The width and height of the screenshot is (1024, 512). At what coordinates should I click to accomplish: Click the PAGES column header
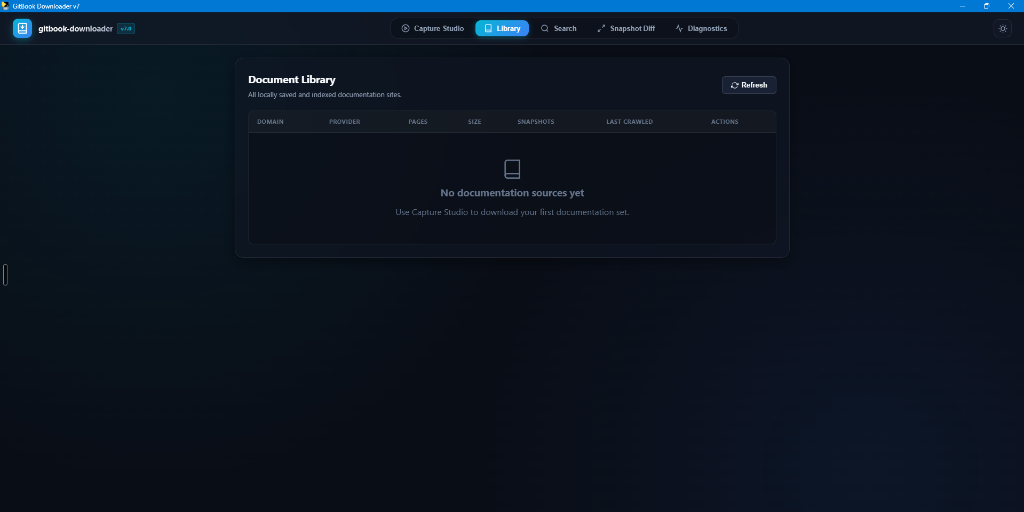[x=418, y=122]
